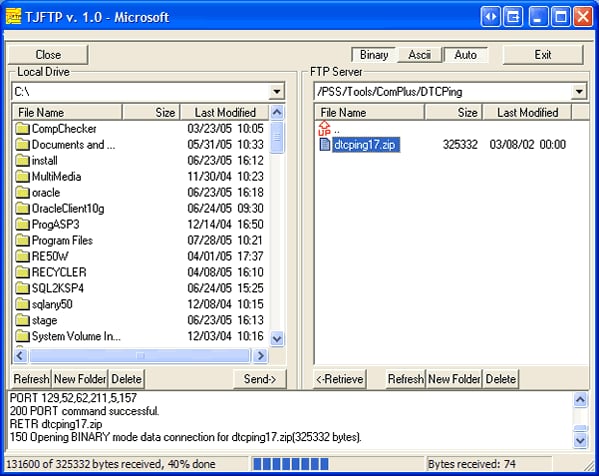Select dtcping17.zip file name on FTP server

[x=366, y=145]
